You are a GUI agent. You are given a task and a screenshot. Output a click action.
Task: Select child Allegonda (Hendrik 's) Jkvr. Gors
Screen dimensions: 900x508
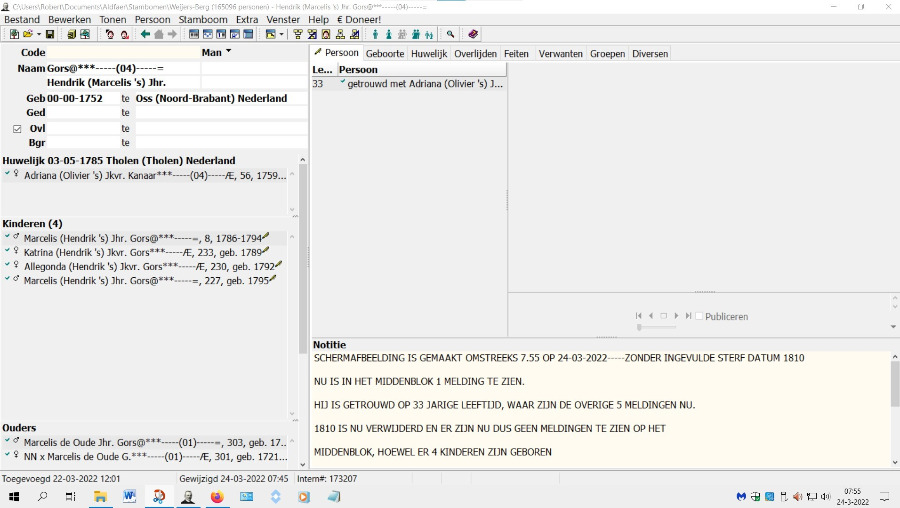pos(140,266)
